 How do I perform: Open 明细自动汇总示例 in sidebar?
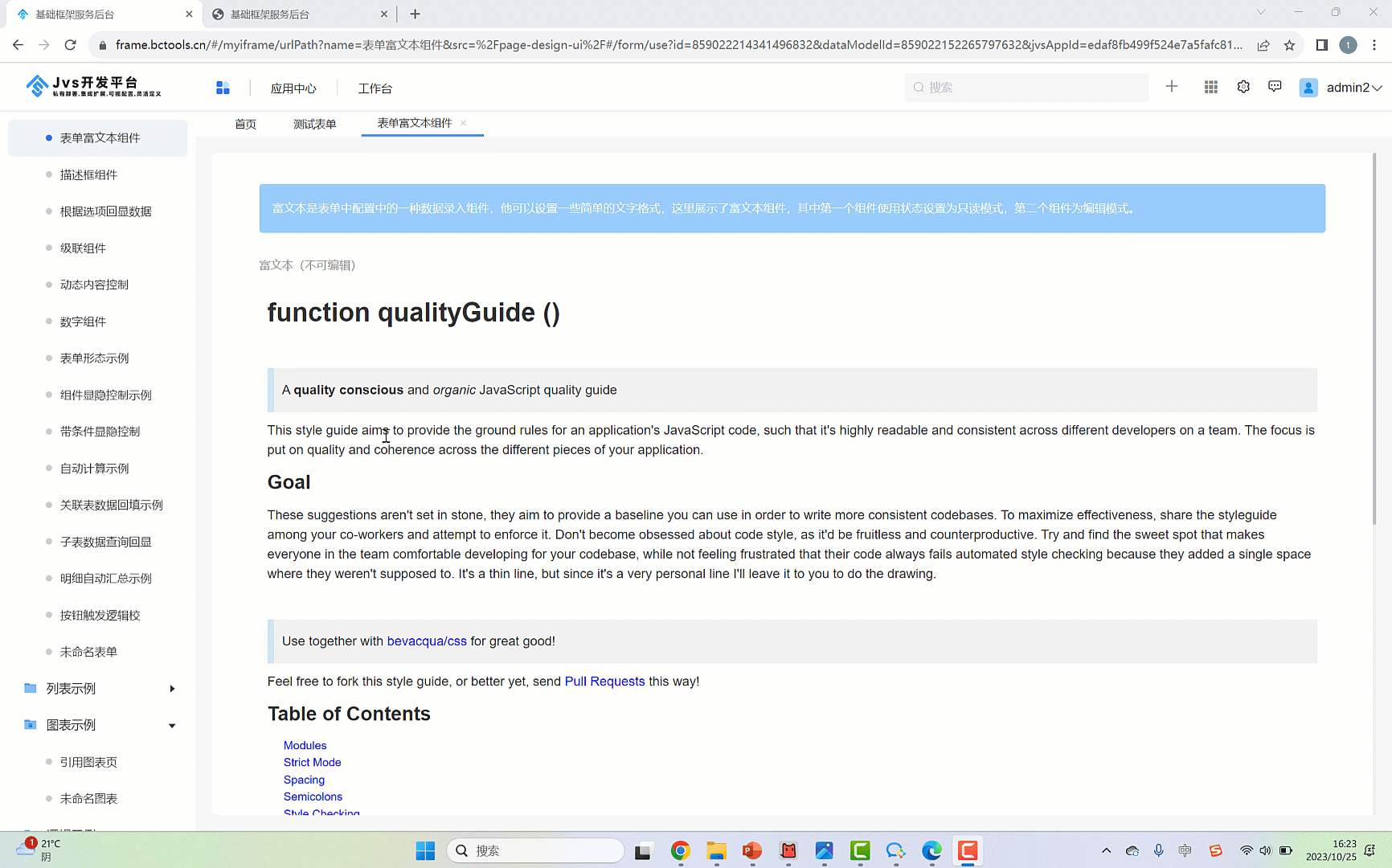(x=105, y=579)
